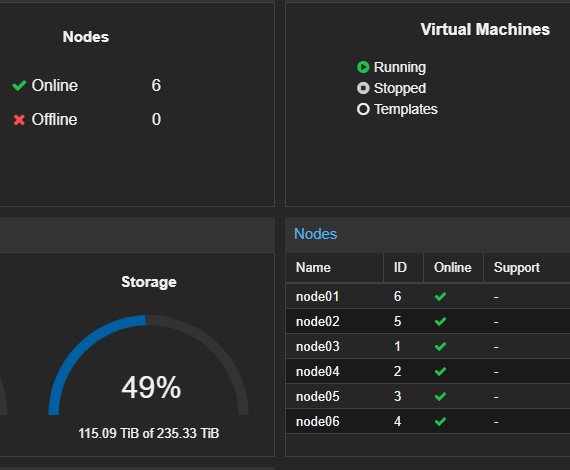Click the green Online checkmark icon in Nodes summary
The width and height of the screenshot is (570, 470).
point(19,85)
